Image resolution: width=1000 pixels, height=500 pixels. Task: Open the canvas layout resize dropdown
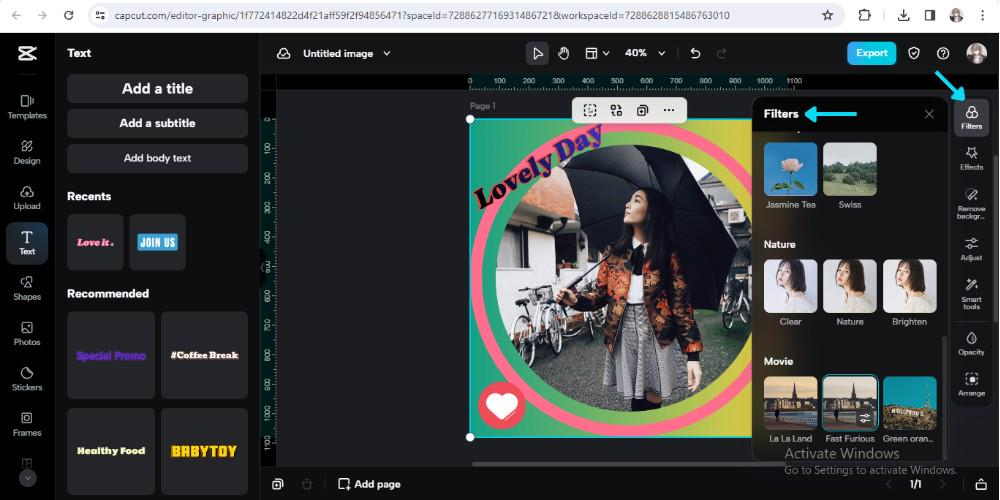click(x=597, y=54)
